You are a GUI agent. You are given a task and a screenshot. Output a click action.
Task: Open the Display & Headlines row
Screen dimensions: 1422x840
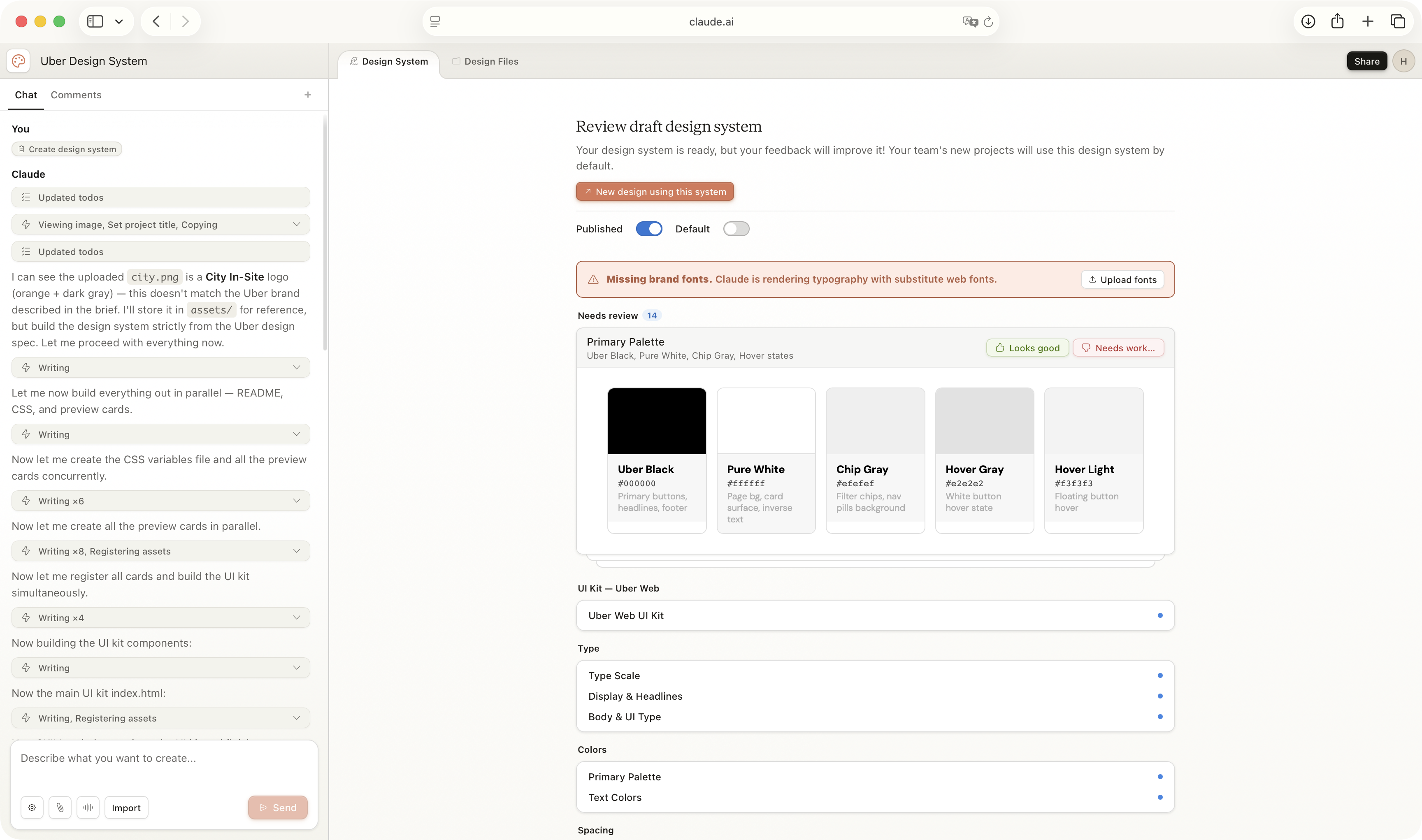click(875, 696)
